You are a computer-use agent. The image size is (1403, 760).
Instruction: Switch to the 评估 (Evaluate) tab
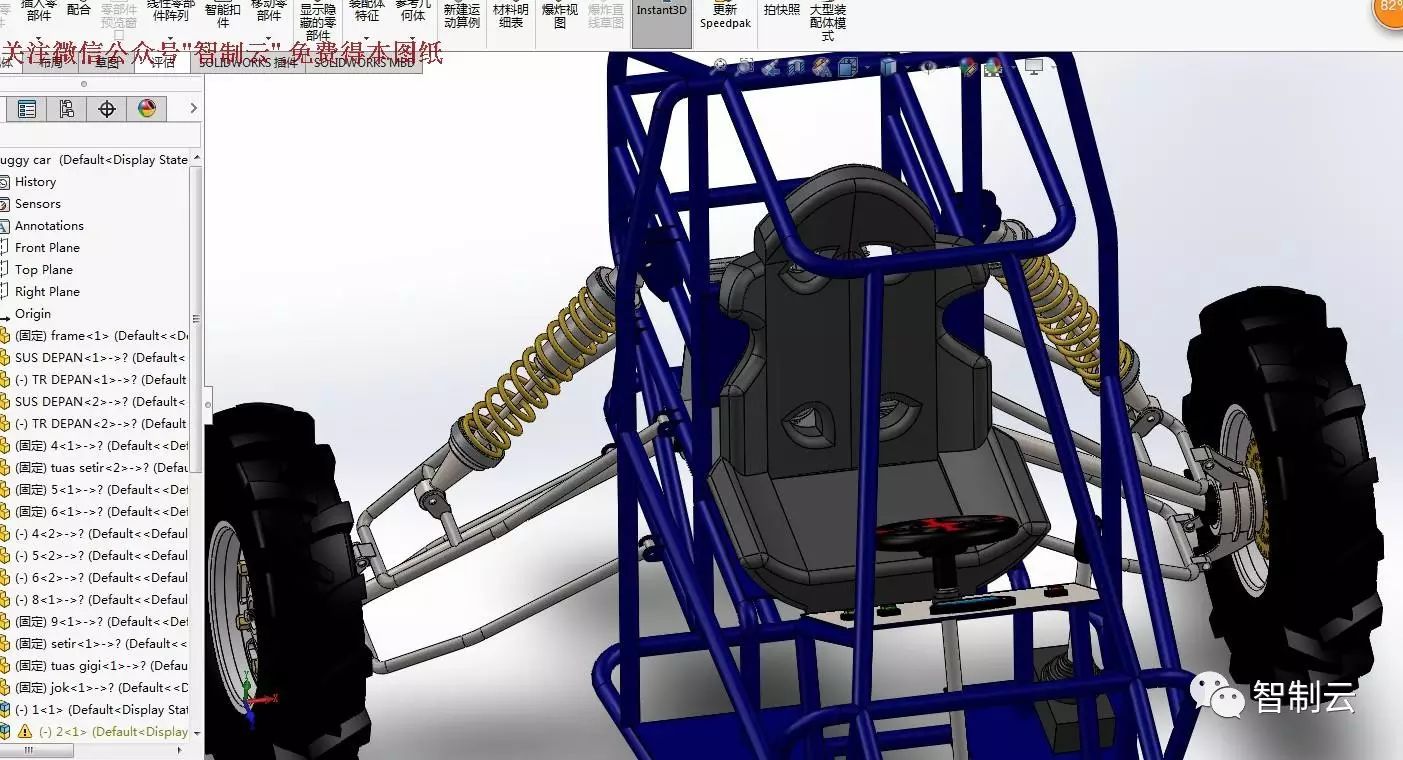click(x=163, y=62)
